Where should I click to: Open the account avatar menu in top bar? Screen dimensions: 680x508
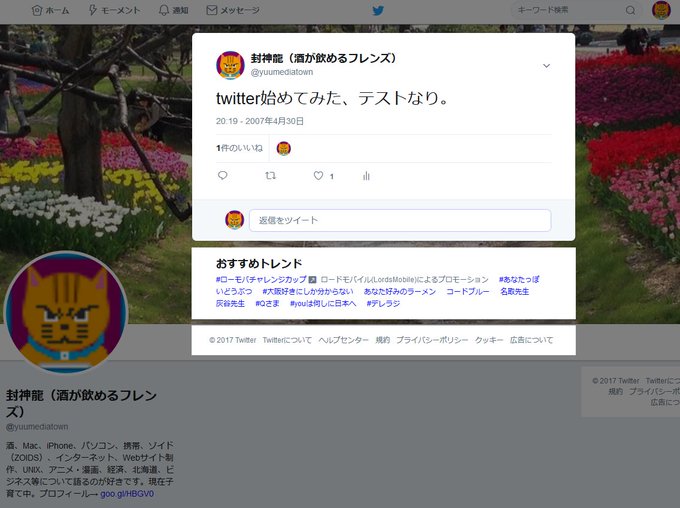[661, 10]
